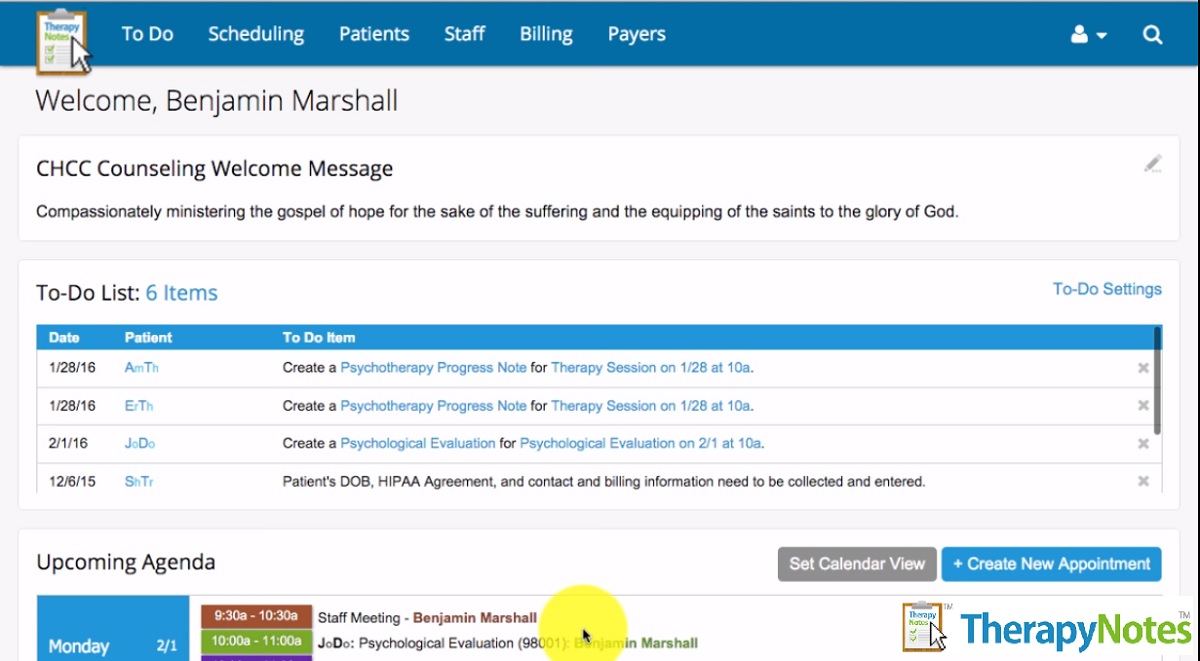This screenshot has width=1200, height=661.
Task: Select the 9:30a - 10:30a Staff Meeting slot
Action: [x=257, y=618]
